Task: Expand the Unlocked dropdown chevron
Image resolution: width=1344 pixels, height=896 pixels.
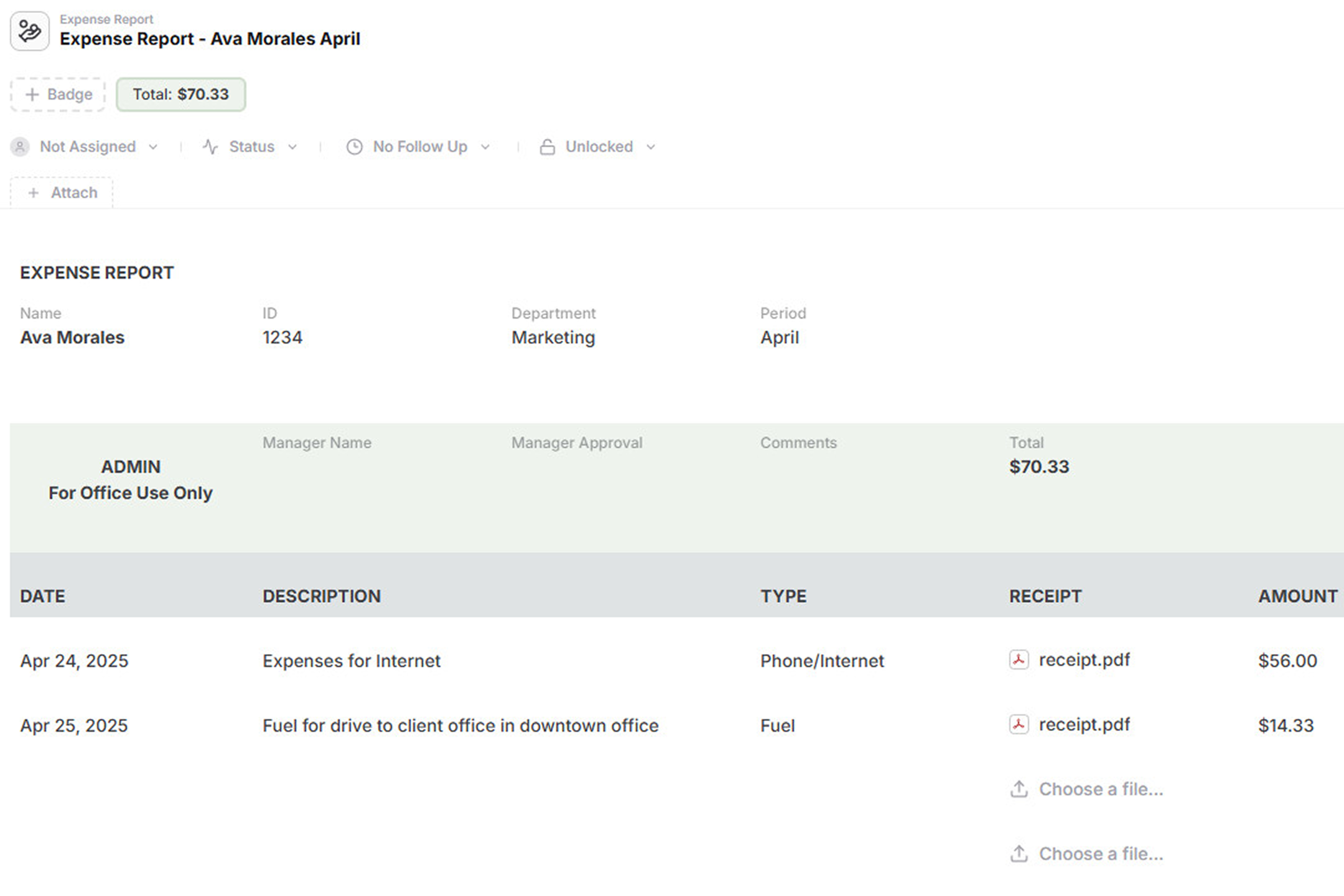Action: [651, 147]
